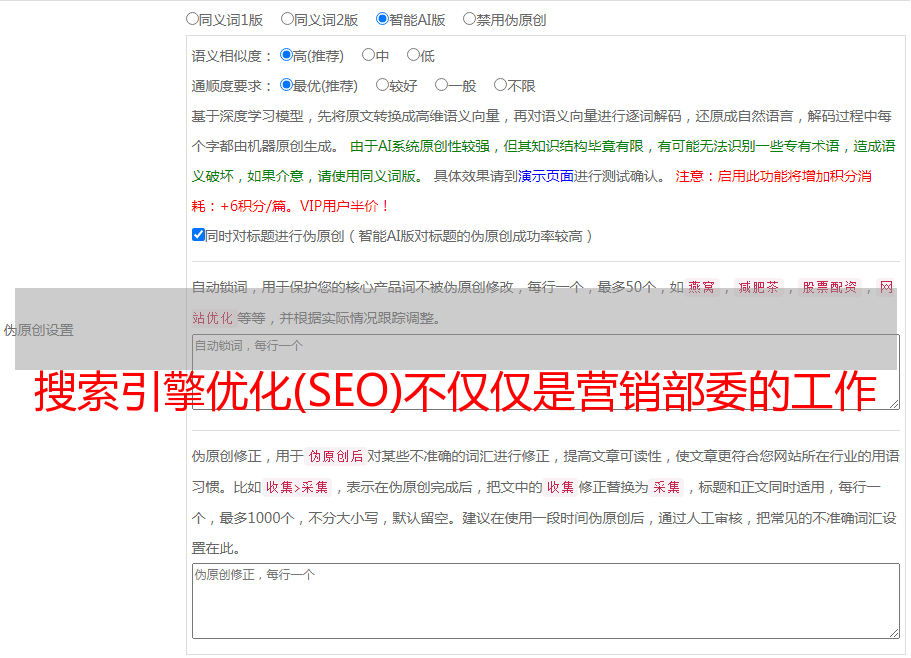Click the 自动锁词 textarea
This screenshot has height=658, width=911.
[546, 372]
